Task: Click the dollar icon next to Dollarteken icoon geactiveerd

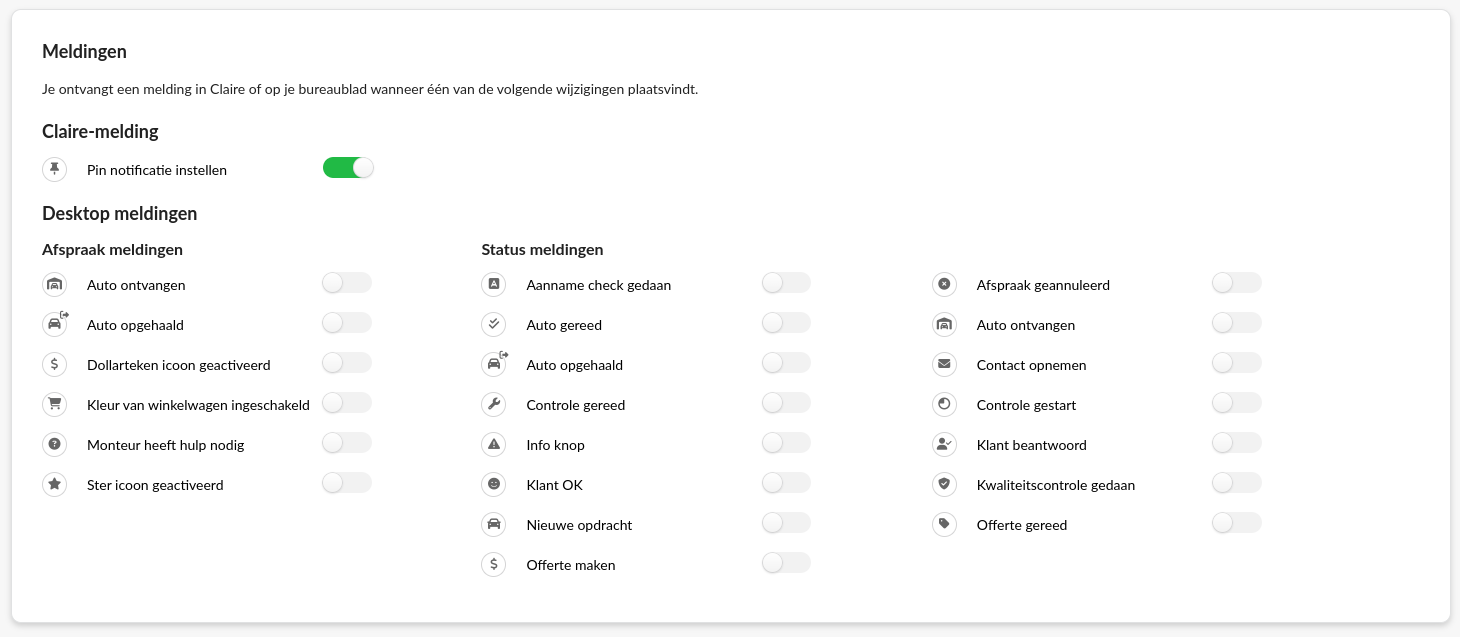Action: [x=54, y=364]
